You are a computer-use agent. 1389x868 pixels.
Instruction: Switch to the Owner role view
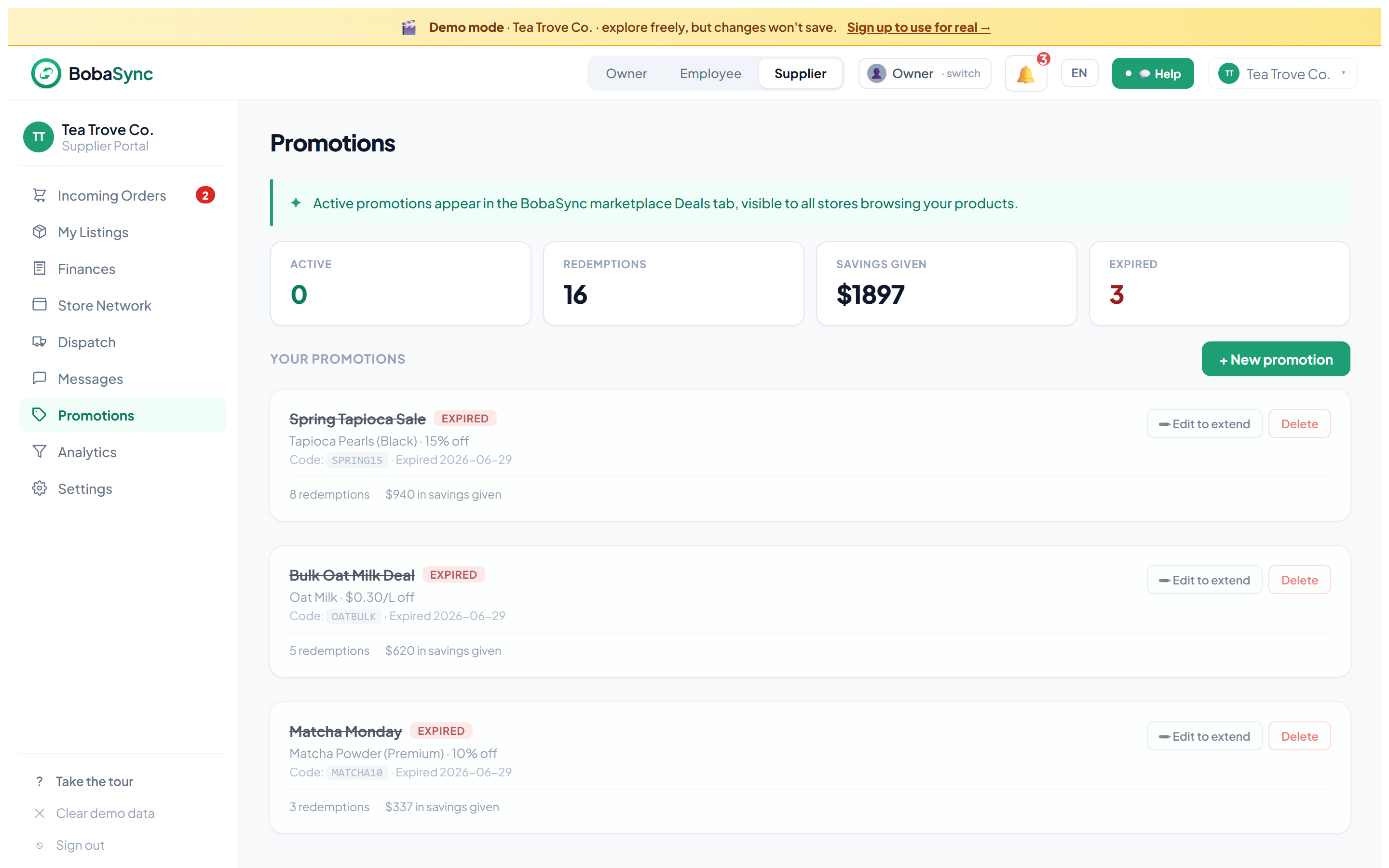[626, 73]
